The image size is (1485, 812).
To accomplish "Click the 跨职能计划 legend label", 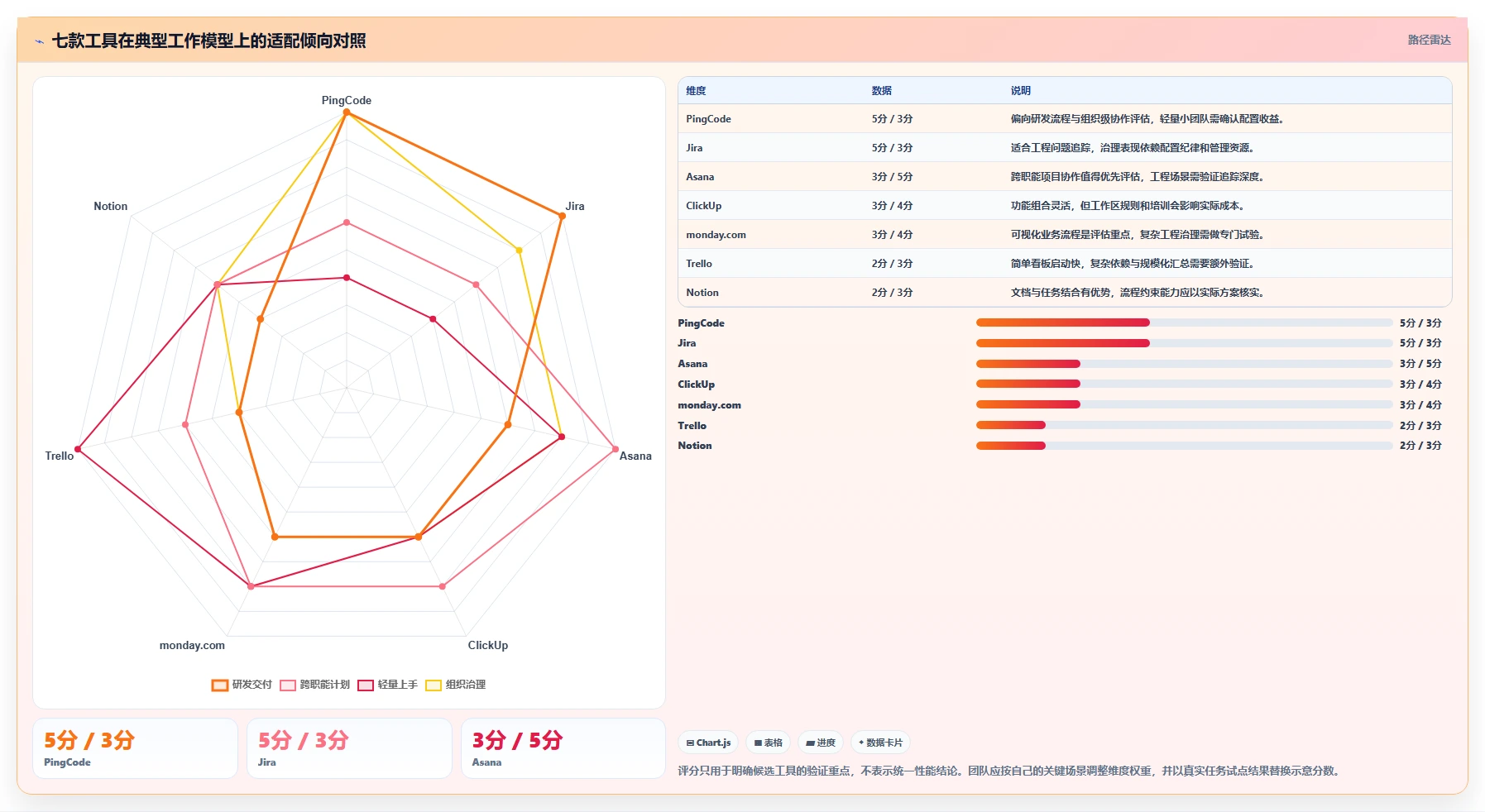I will [x=324, y=685].
